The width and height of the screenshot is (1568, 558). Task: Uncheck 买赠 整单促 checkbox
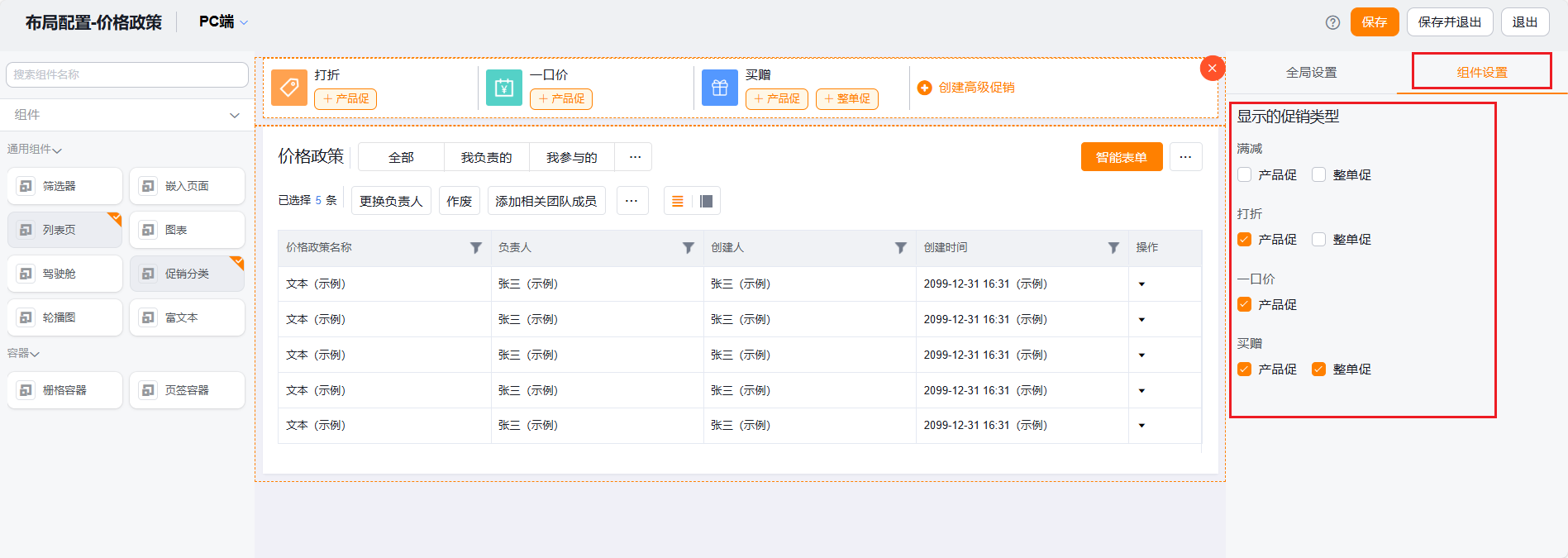[1319, 370]
